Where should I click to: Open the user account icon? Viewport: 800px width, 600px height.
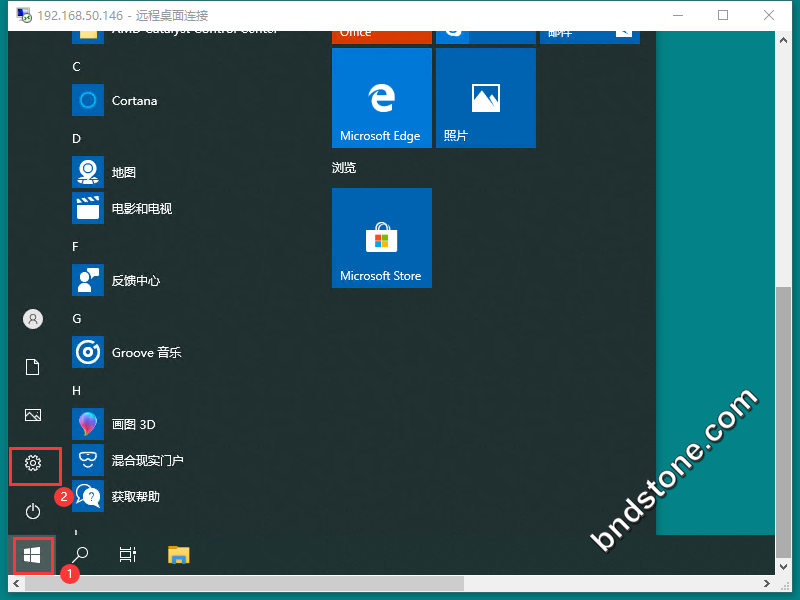tap(33, 319)
